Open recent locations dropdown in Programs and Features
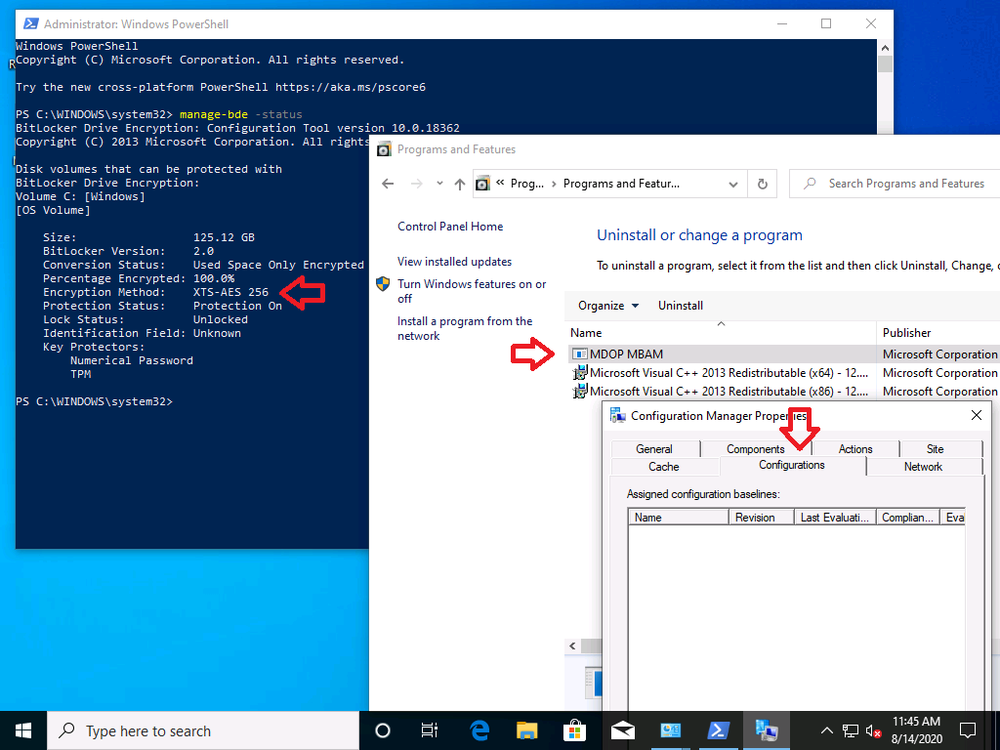This screenshot has height=750, width=1000. point(439,184)
